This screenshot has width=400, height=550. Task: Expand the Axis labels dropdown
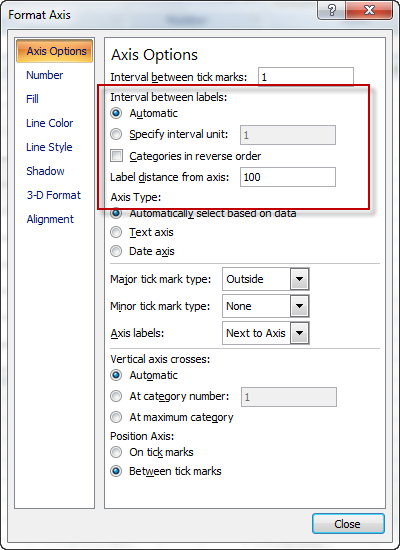click(299, 333)
